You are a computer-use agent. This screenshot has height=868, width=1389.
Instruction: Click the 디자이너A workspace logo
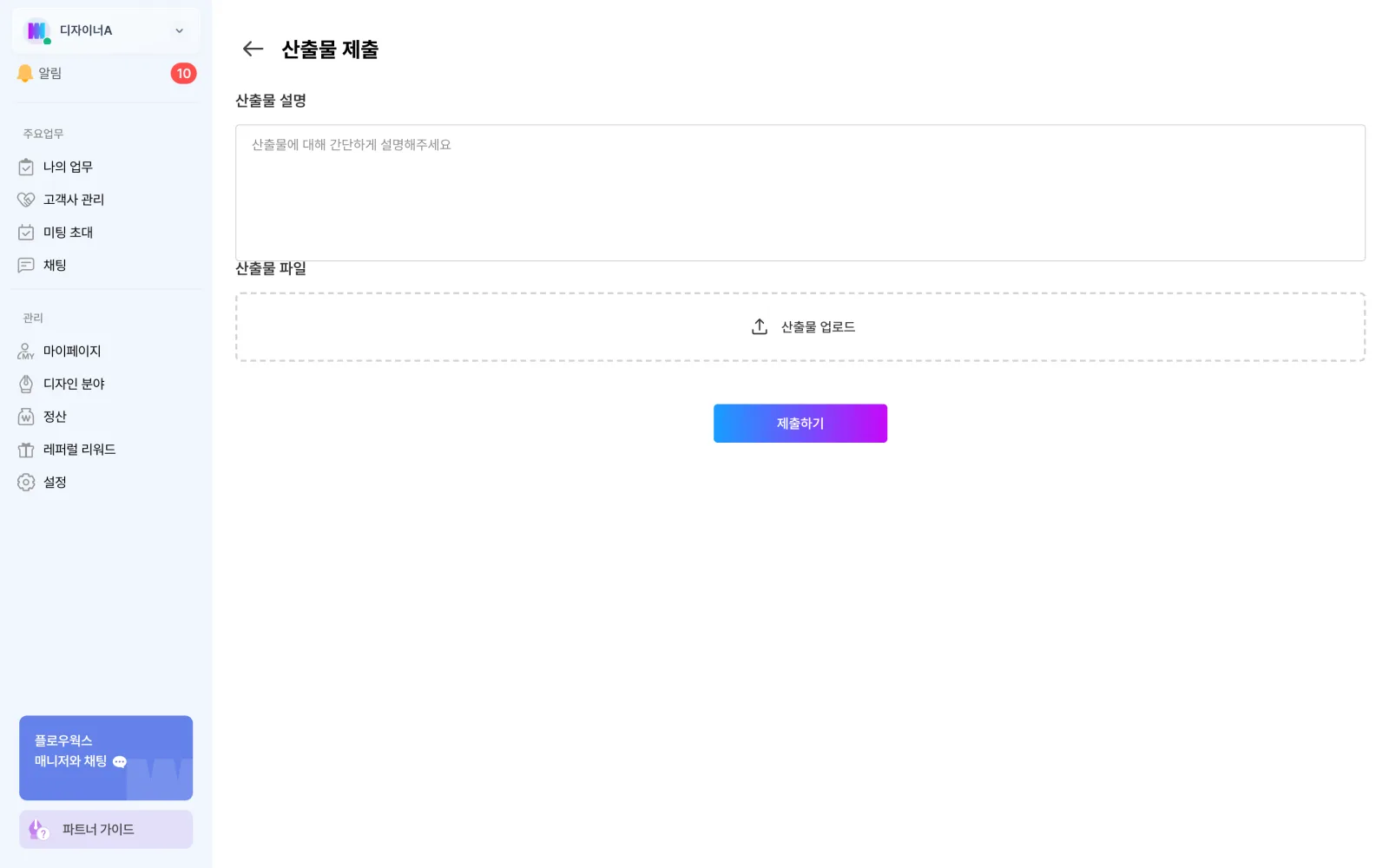pos(36,31)
